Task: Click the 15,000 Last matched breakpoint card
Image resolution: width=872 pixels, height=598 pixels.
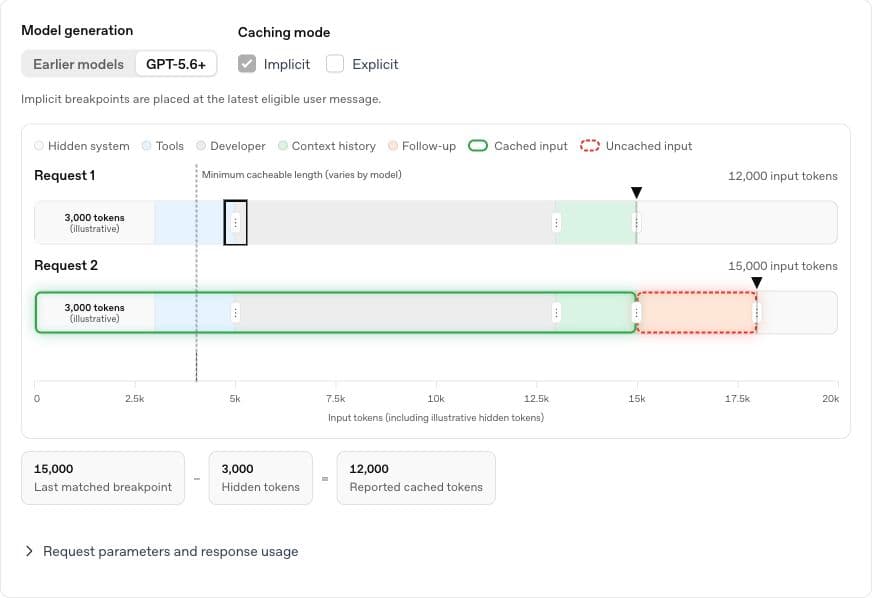Action: [103, 478]
